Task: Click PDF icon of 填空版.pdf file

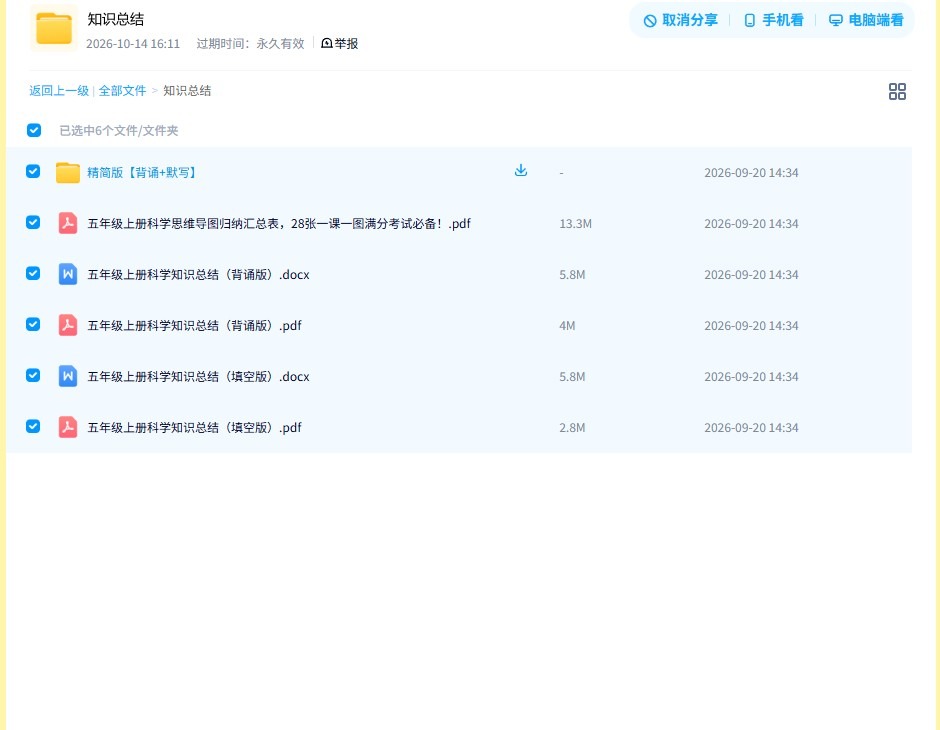Action: pos(68,427)
